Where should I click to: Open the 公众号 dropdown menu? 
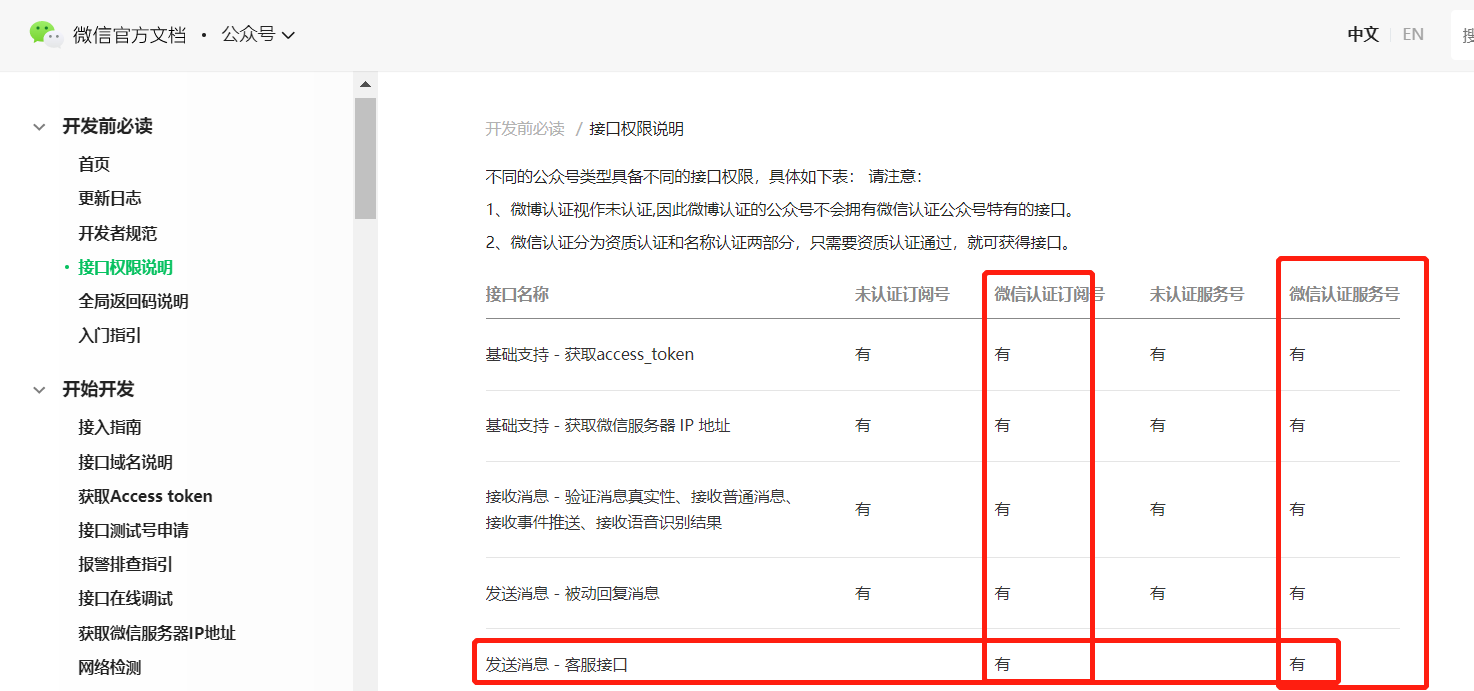coord(258,35)
